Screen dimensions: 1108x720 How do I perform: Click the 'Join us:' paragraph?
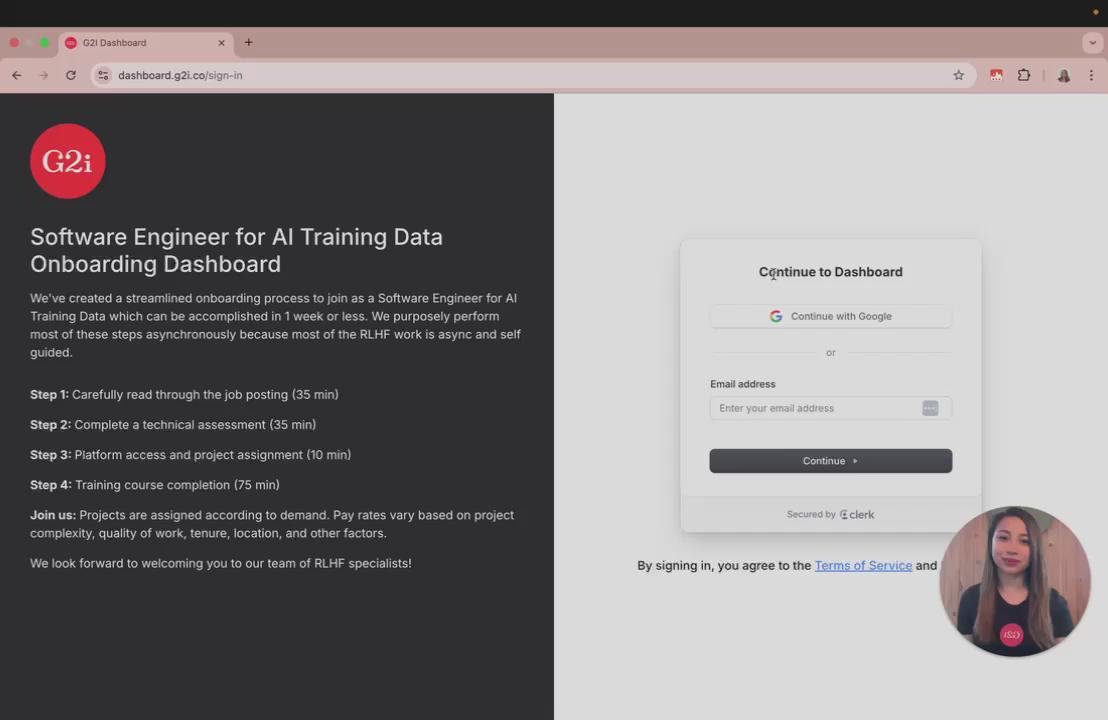(x=272, y=524)
